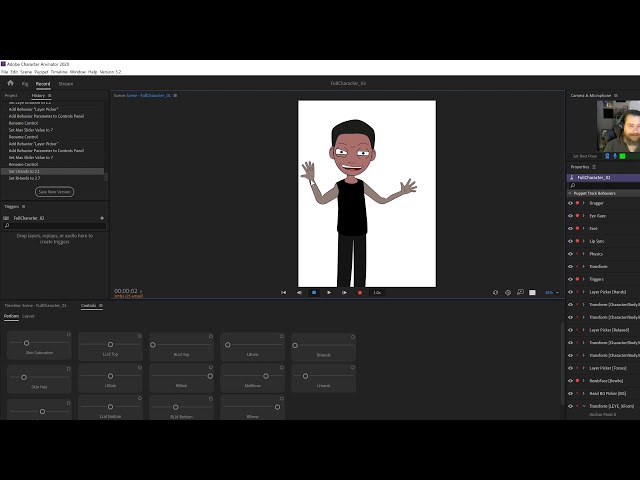640x480 pixels.
Task: Select FullCharacter_02 puppet in Properties
Action: (603, 178)
